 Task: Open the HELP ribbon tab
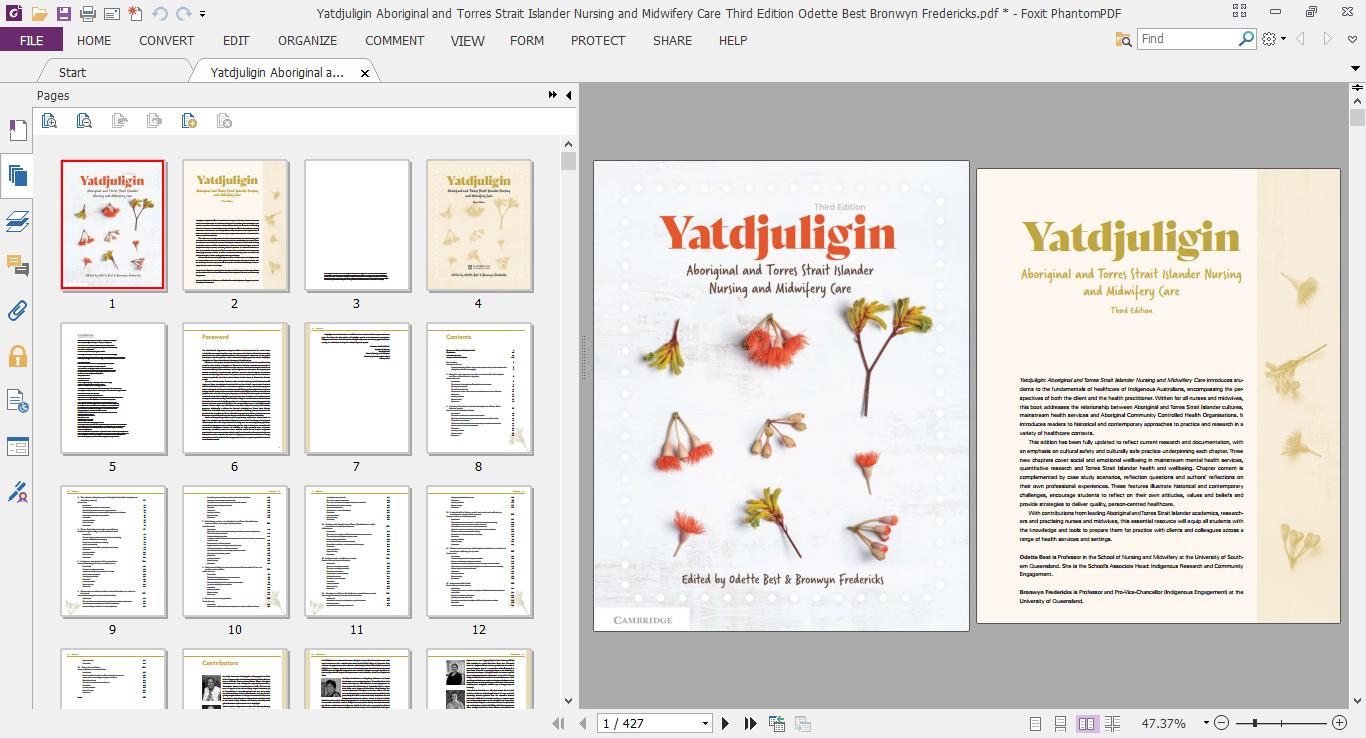tap(733, 40)
